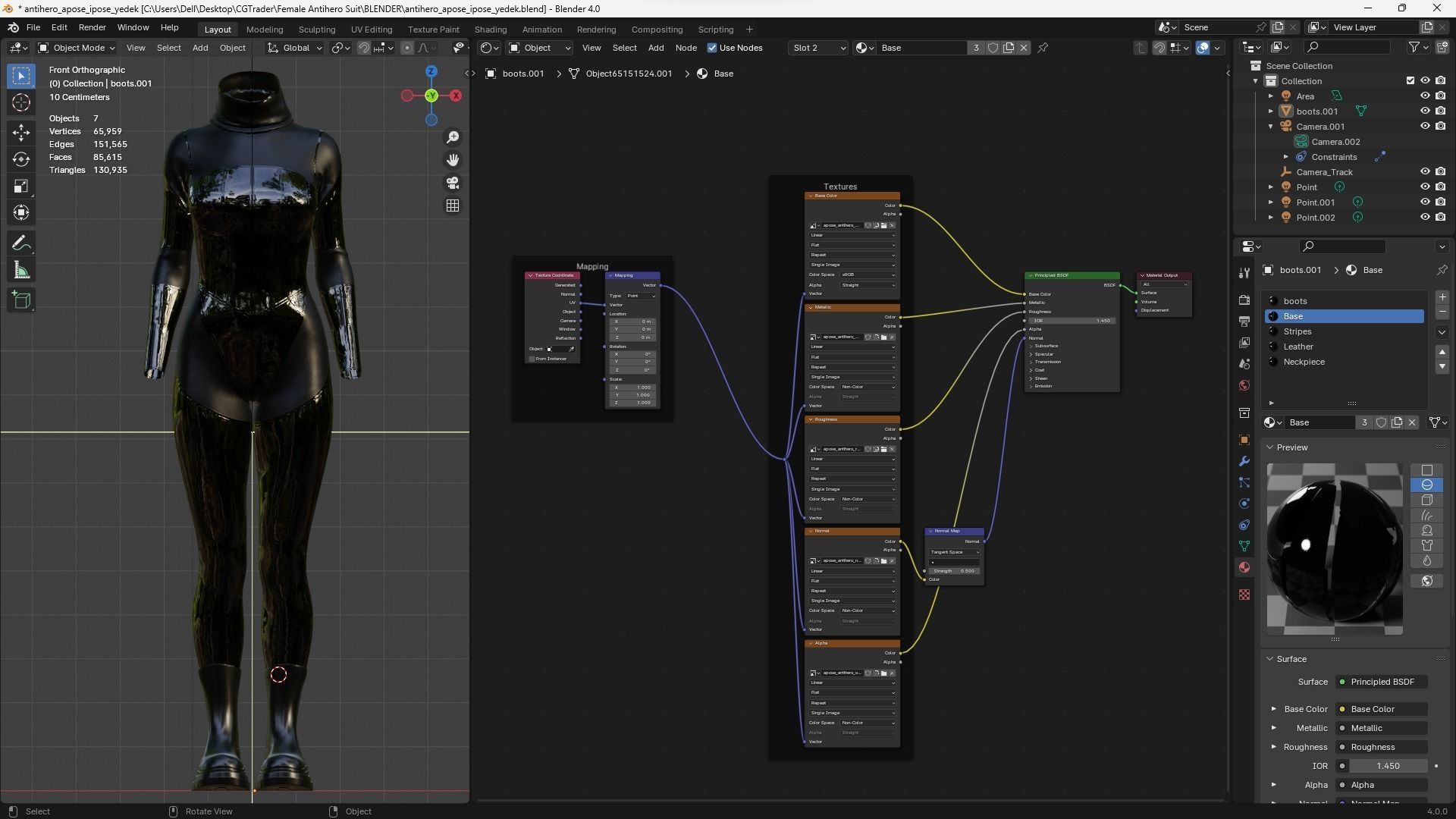1456x819 pixels.
Task: Toggle visibility of Point.002 light
Action: (1425, 218)
